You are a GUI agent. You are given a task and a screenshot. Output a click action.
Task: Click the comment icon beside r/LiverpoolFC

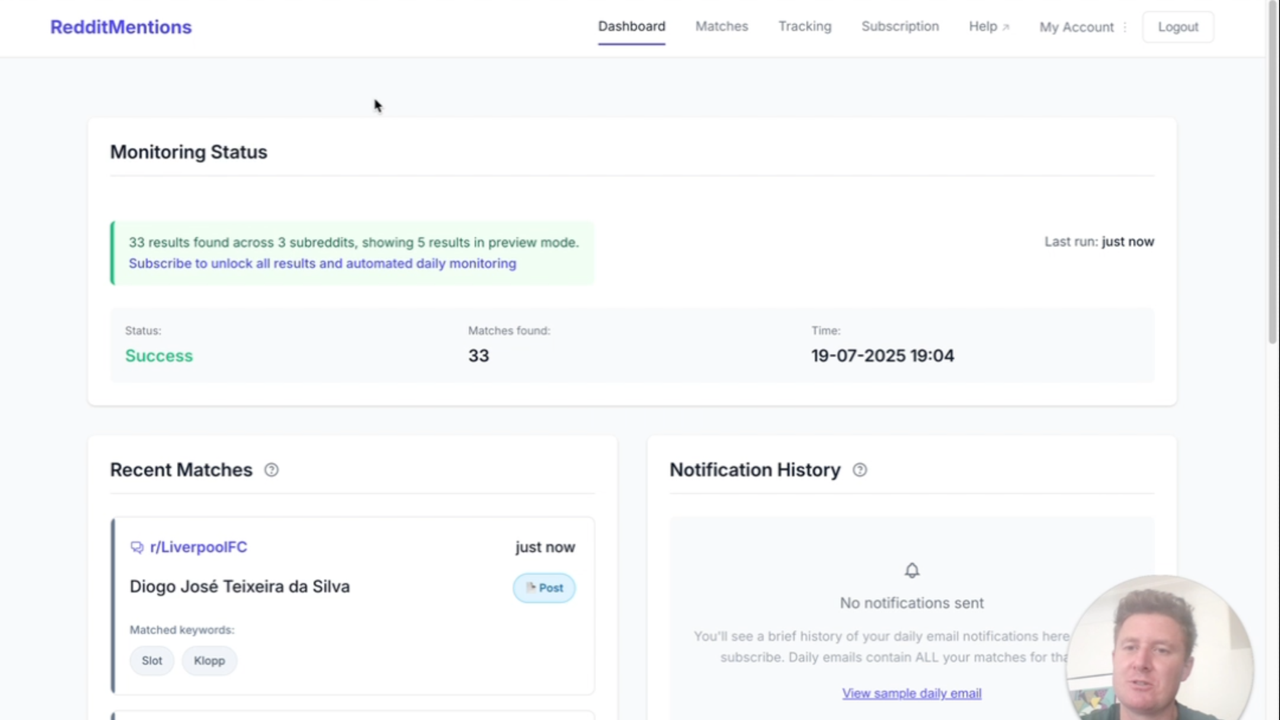point(137,548)
